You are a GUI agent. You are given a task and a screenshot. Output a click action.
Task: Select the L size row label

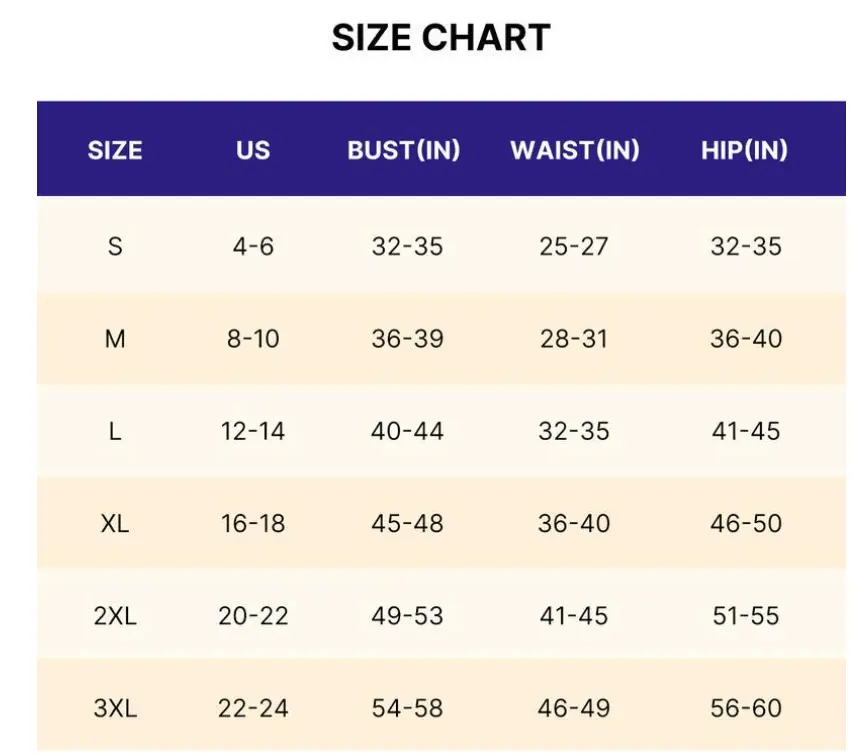115,431
